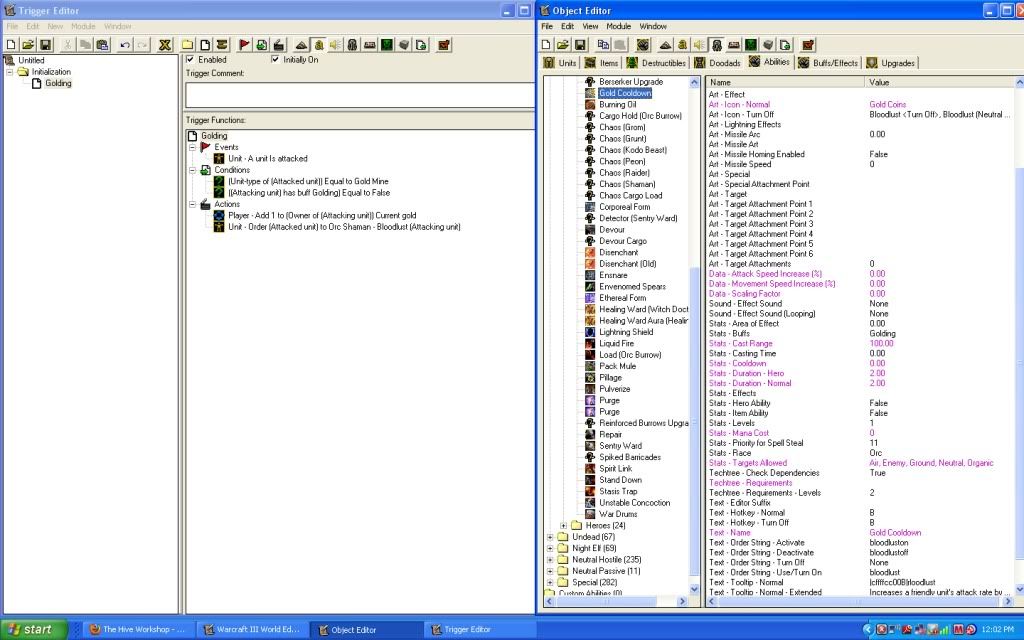
Task: Open Object Manager from Object Editor toolbar
Action: pyautogui.click(x=768, y=44)
